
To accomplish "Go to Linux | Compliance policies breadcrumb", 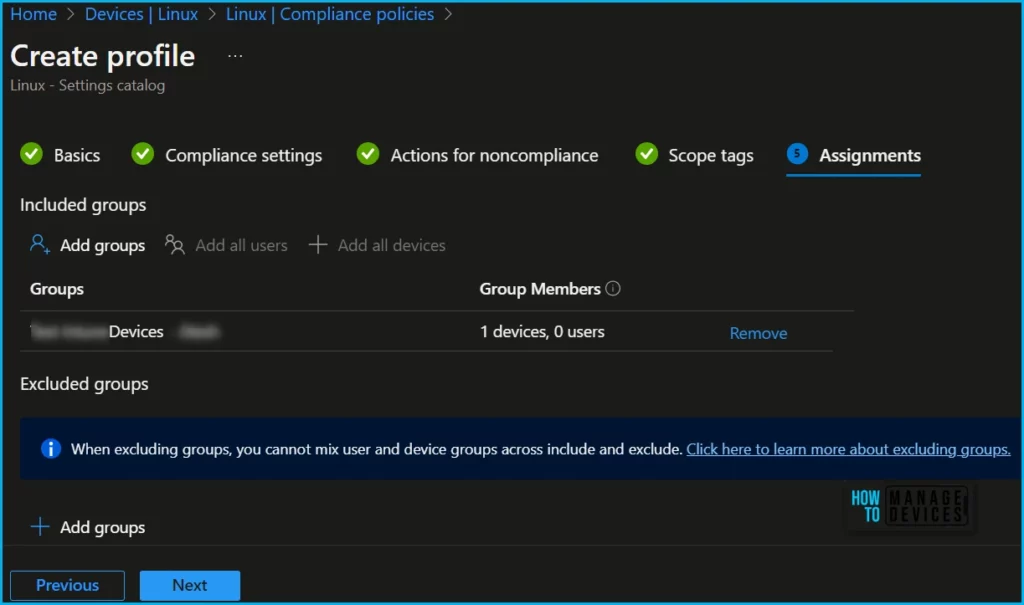I will point(330,14).
